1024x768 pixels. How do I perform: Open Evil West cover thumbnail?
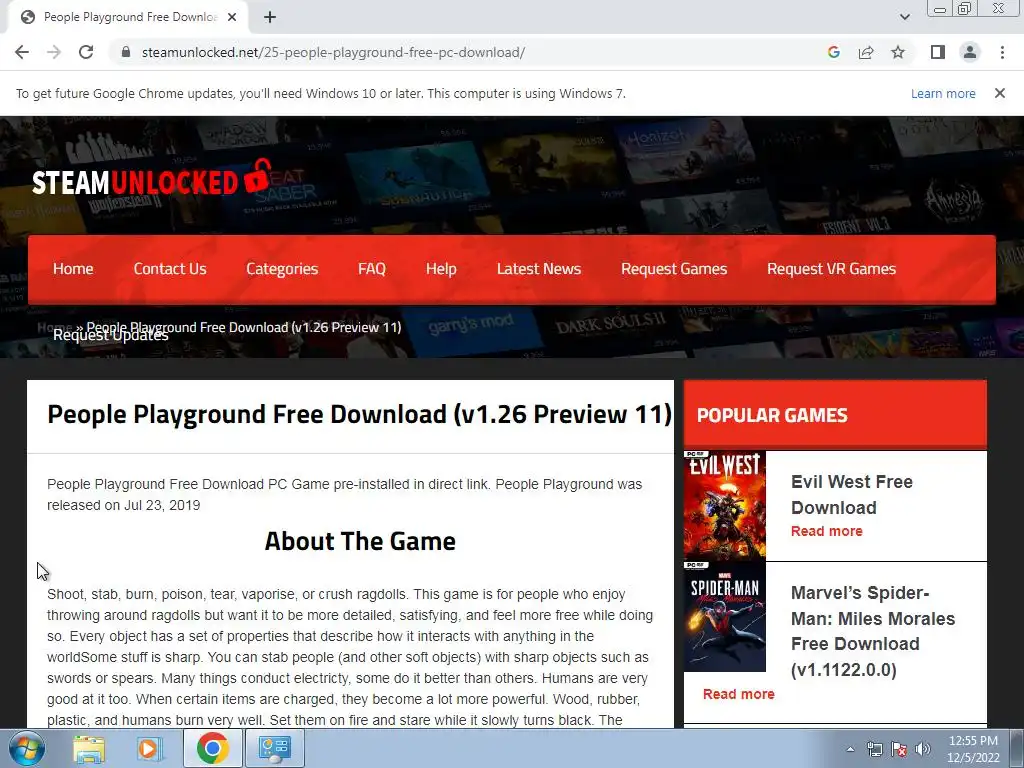coord(725,505)
